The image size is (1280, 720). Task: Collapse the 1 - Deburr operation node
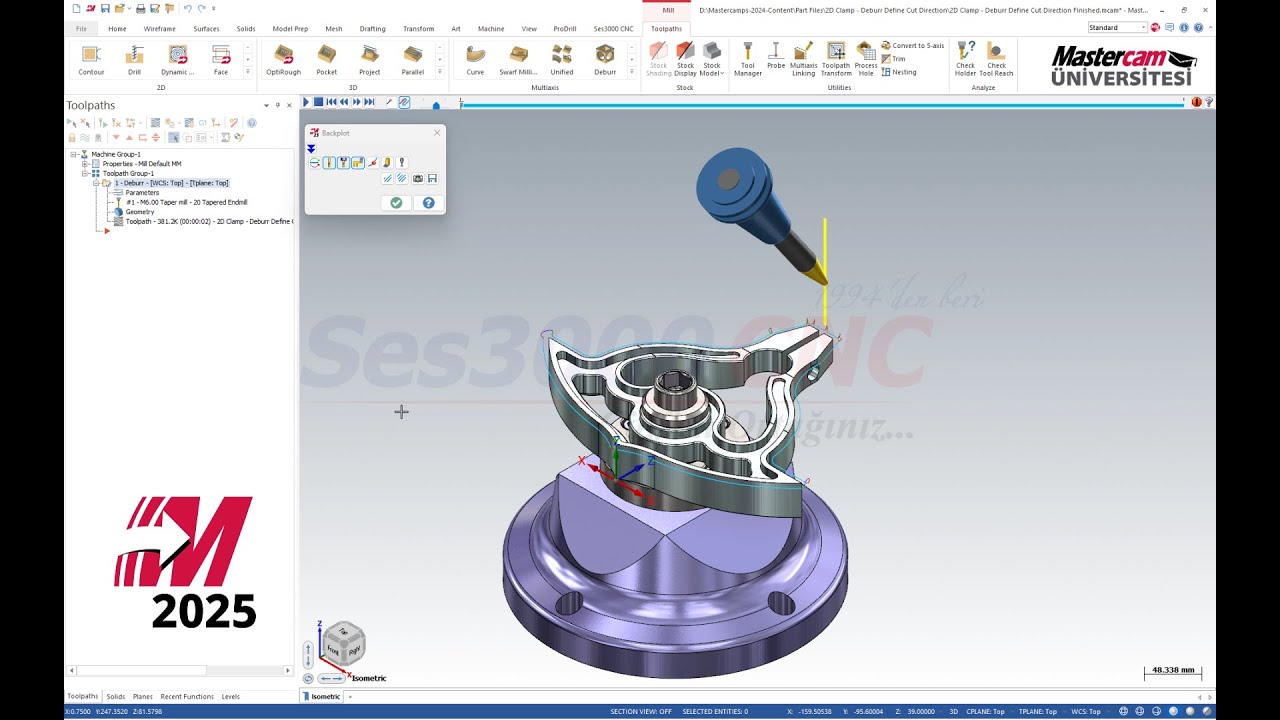(96, 183)
